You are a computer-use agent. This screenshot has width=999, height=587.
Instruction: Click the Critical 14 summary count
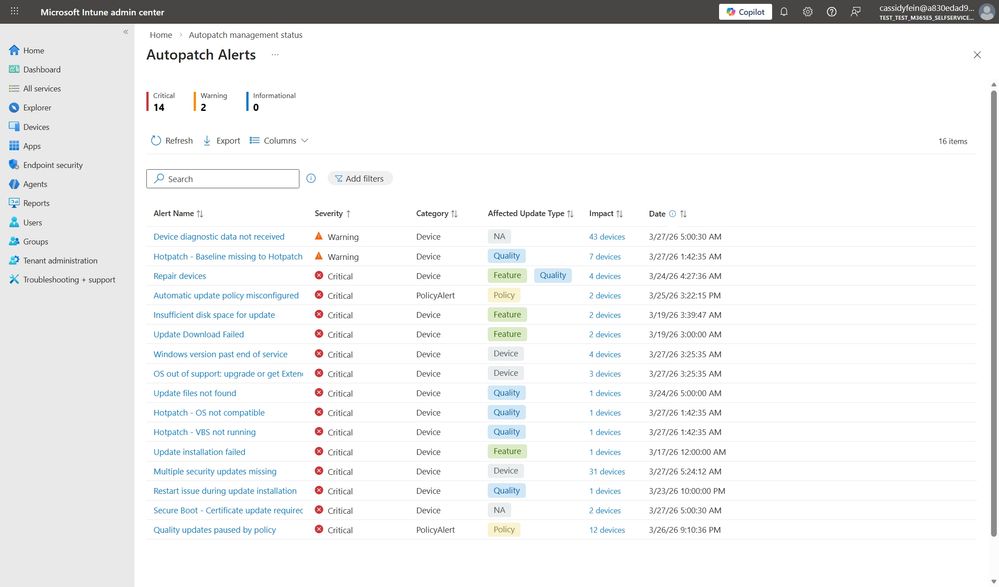coord(162,102)
